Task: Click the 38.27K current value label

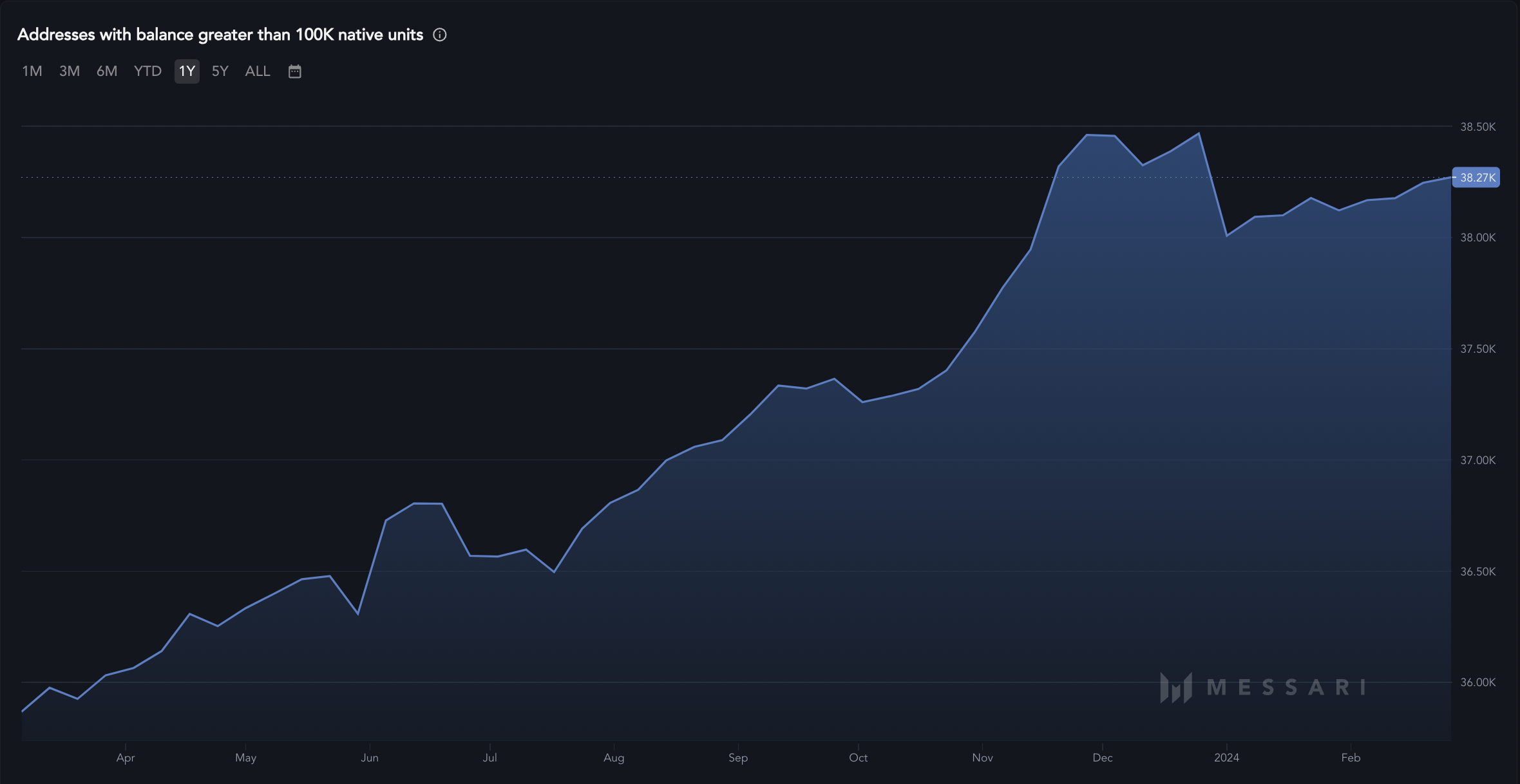Action: pyautogui.click(x=1477, y=178)
